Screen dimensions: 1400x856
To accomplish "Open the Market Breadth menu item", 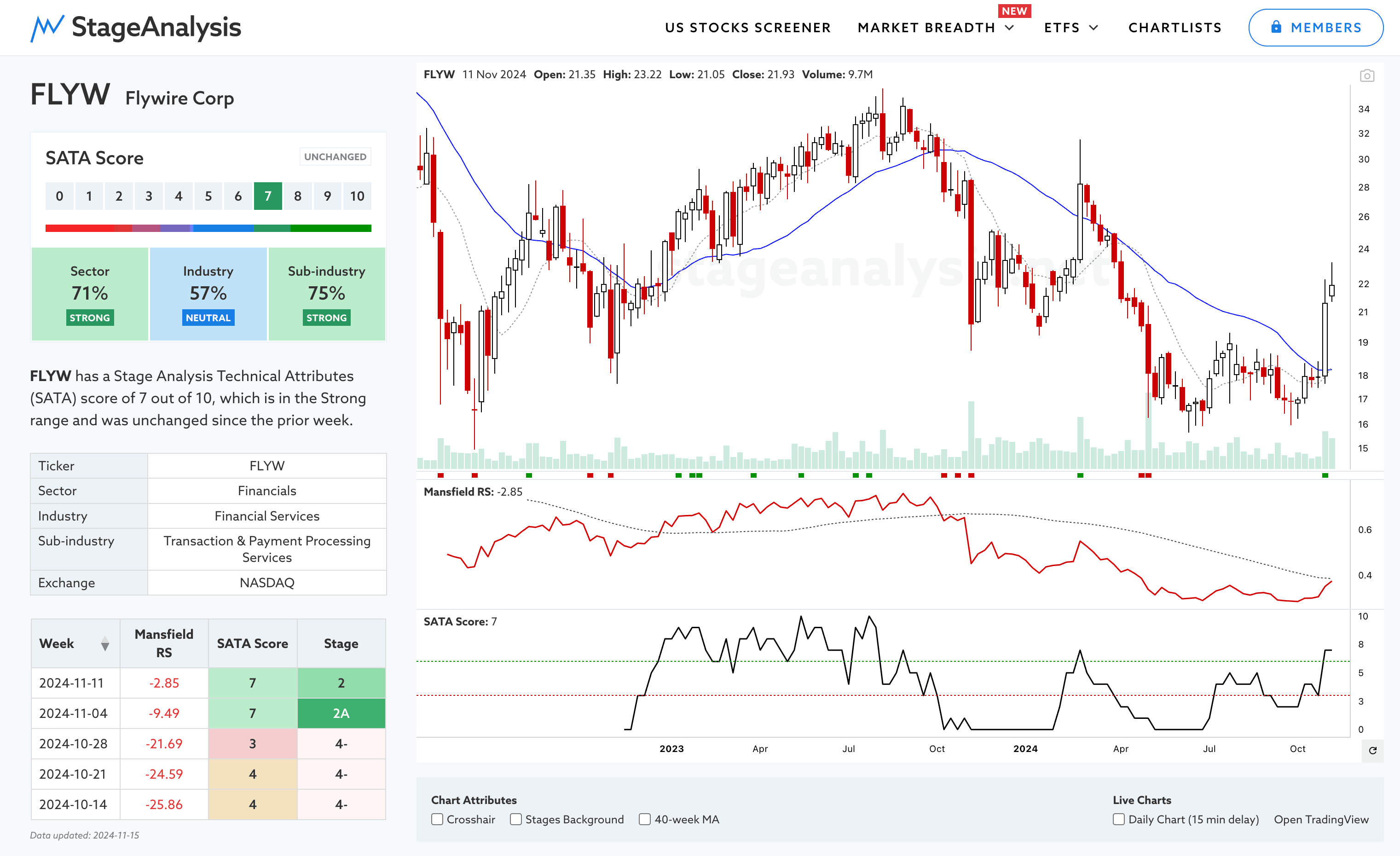I will click(x=927, y=28).
